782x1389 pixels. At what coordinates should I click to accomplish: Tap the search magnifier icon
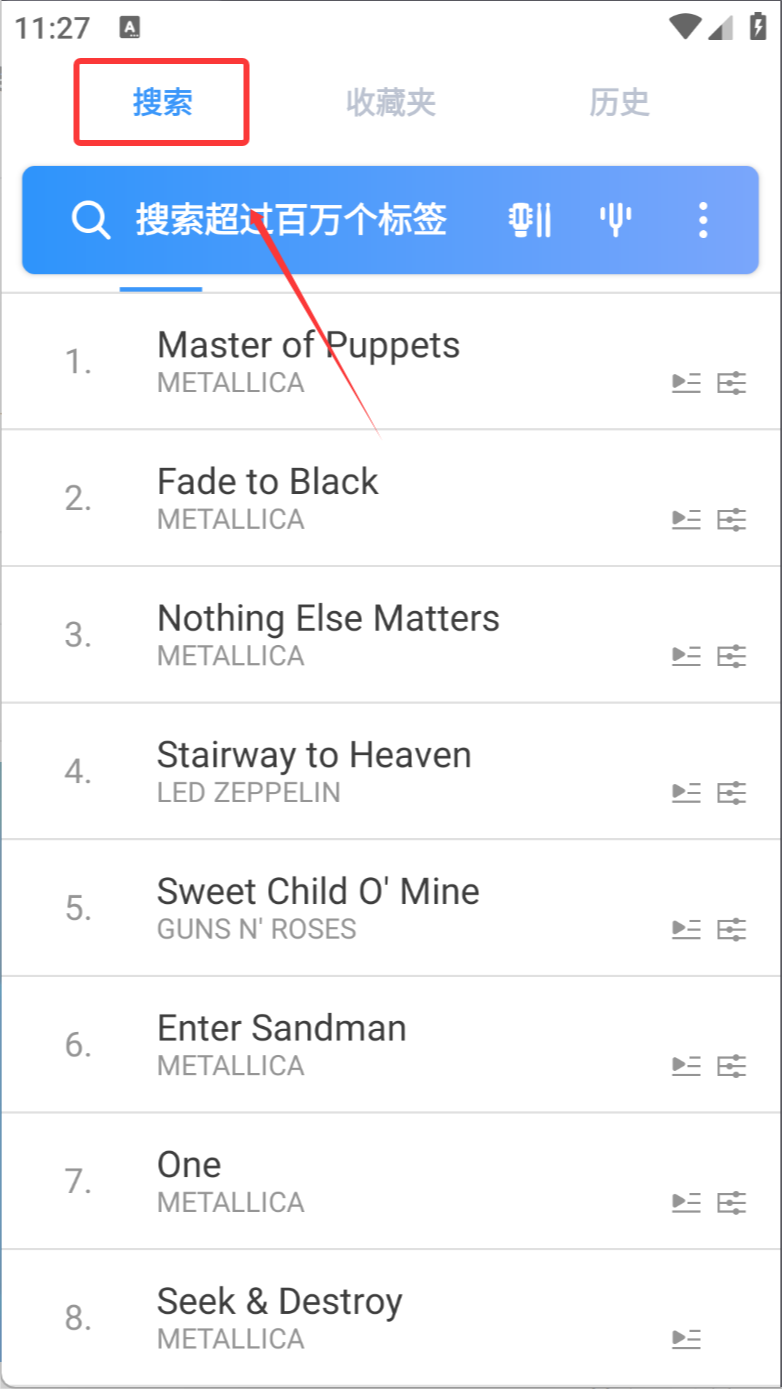pos(91,219)
